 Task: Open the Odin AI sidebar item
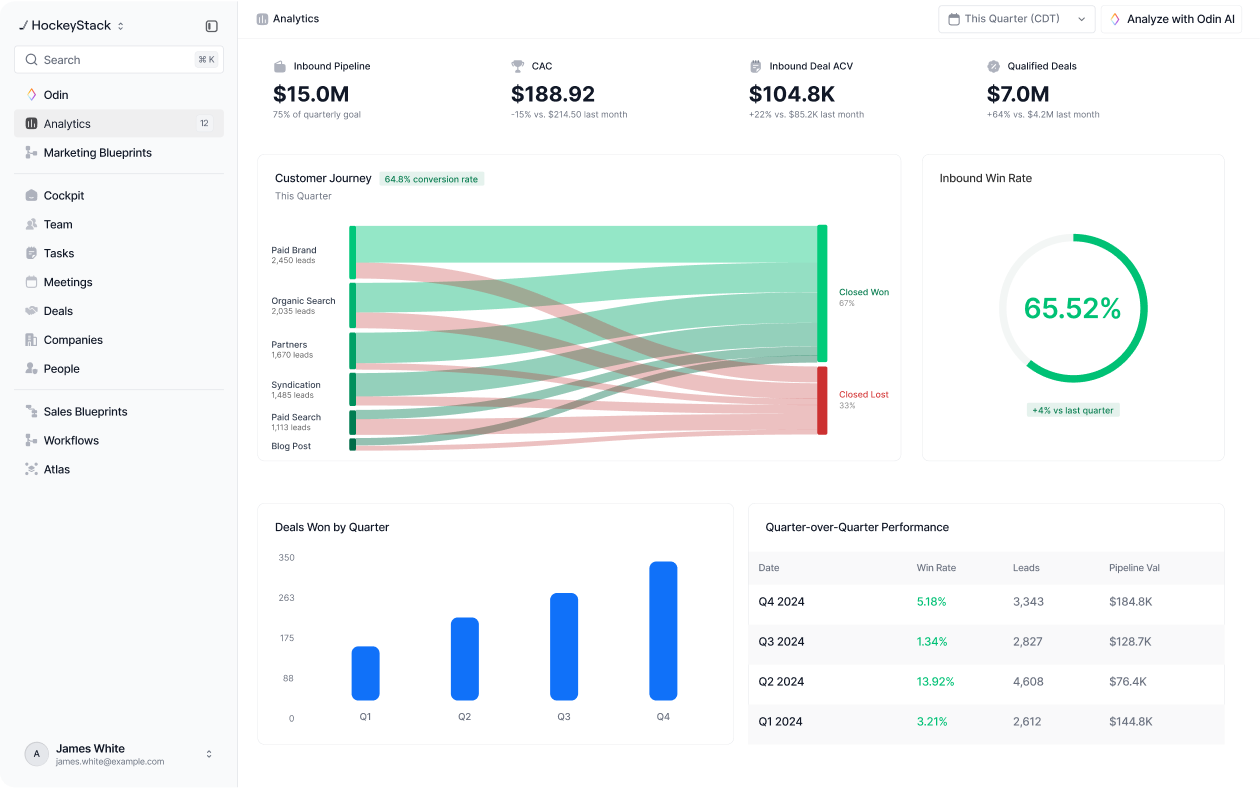point(119,95)
